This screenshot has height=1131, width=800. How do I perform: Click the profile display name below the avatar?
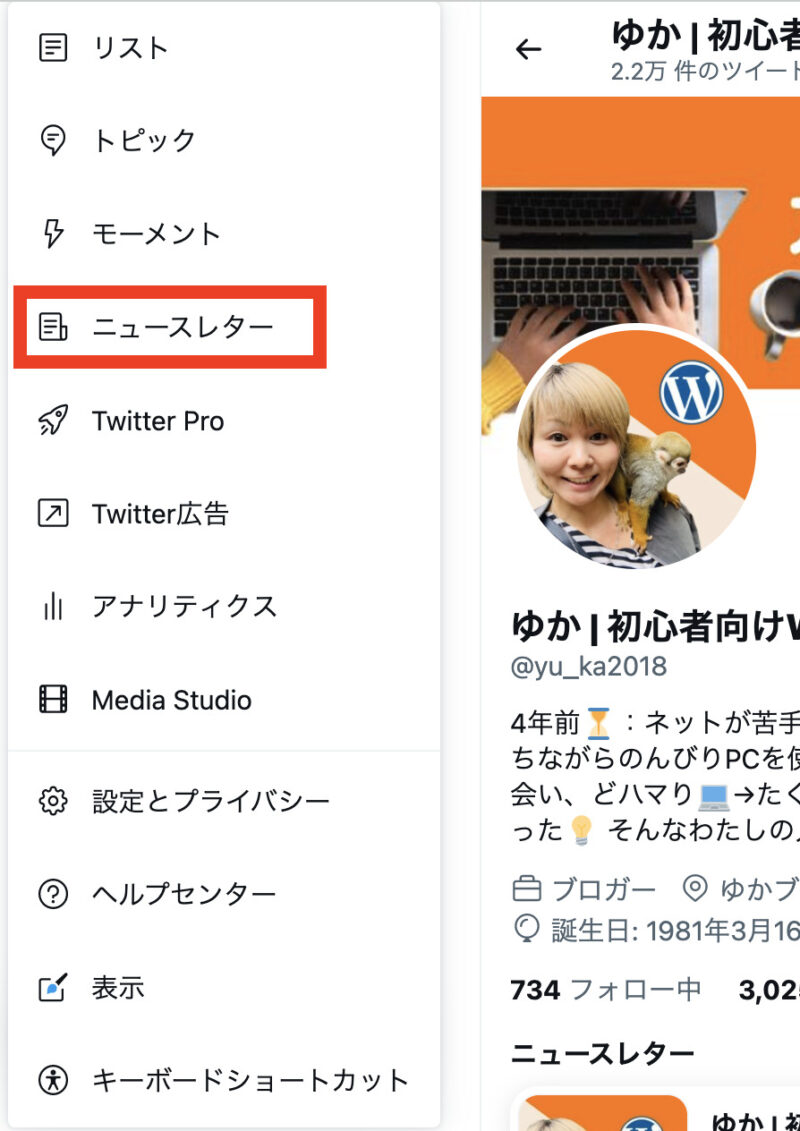(655, 625)
